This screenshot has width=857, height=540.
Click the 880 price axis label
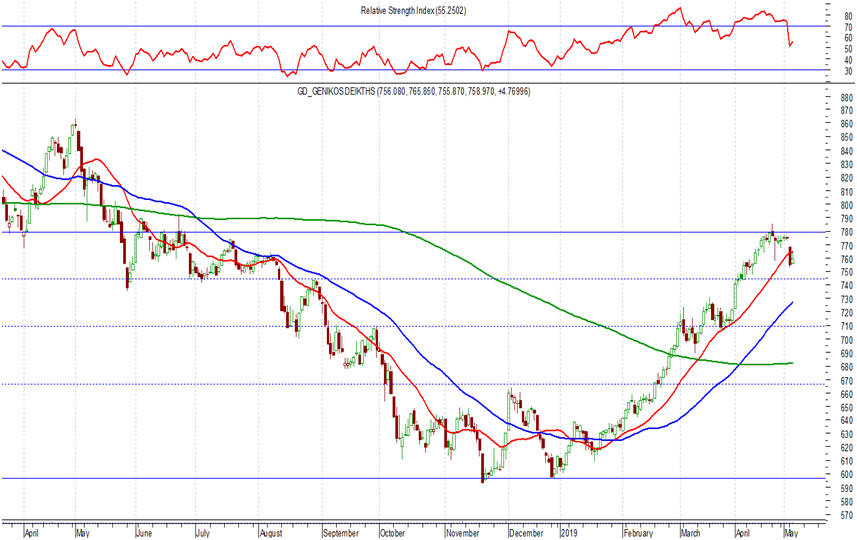click(847, 98)
